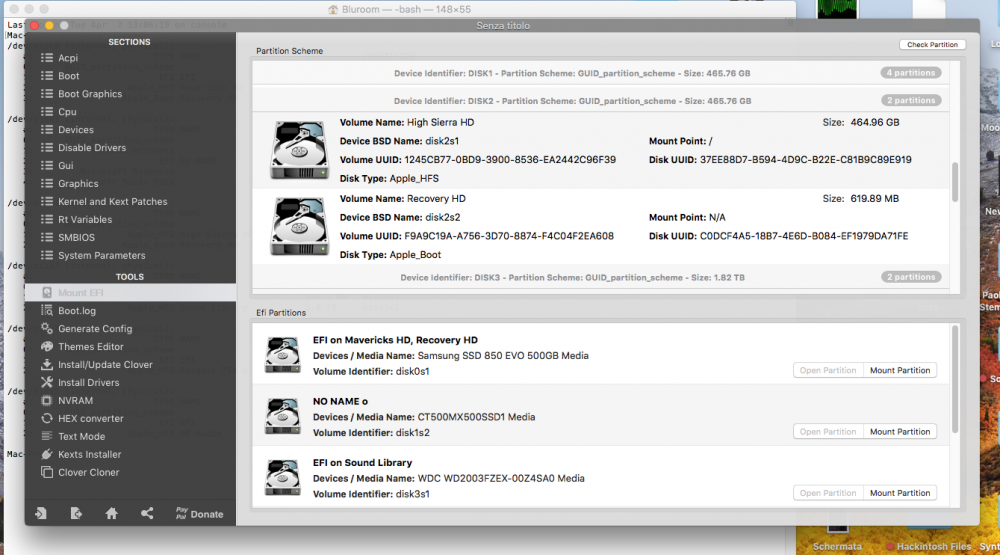Click High Sierra HD Volume UUID value
The image size is (1000, 555).
coord(510,159)
